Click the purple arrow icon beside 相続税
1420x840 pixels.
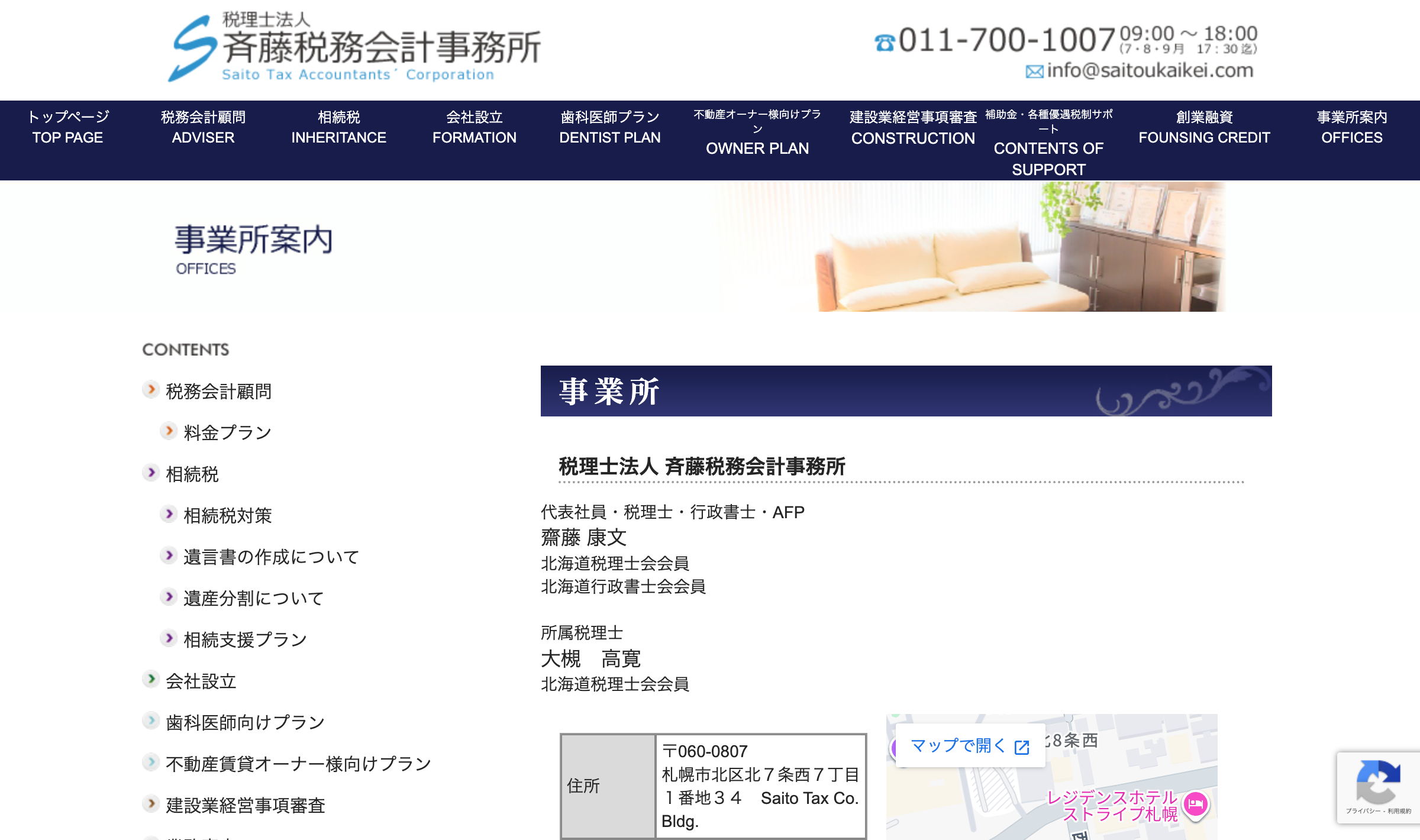click(x=151, y=472)
